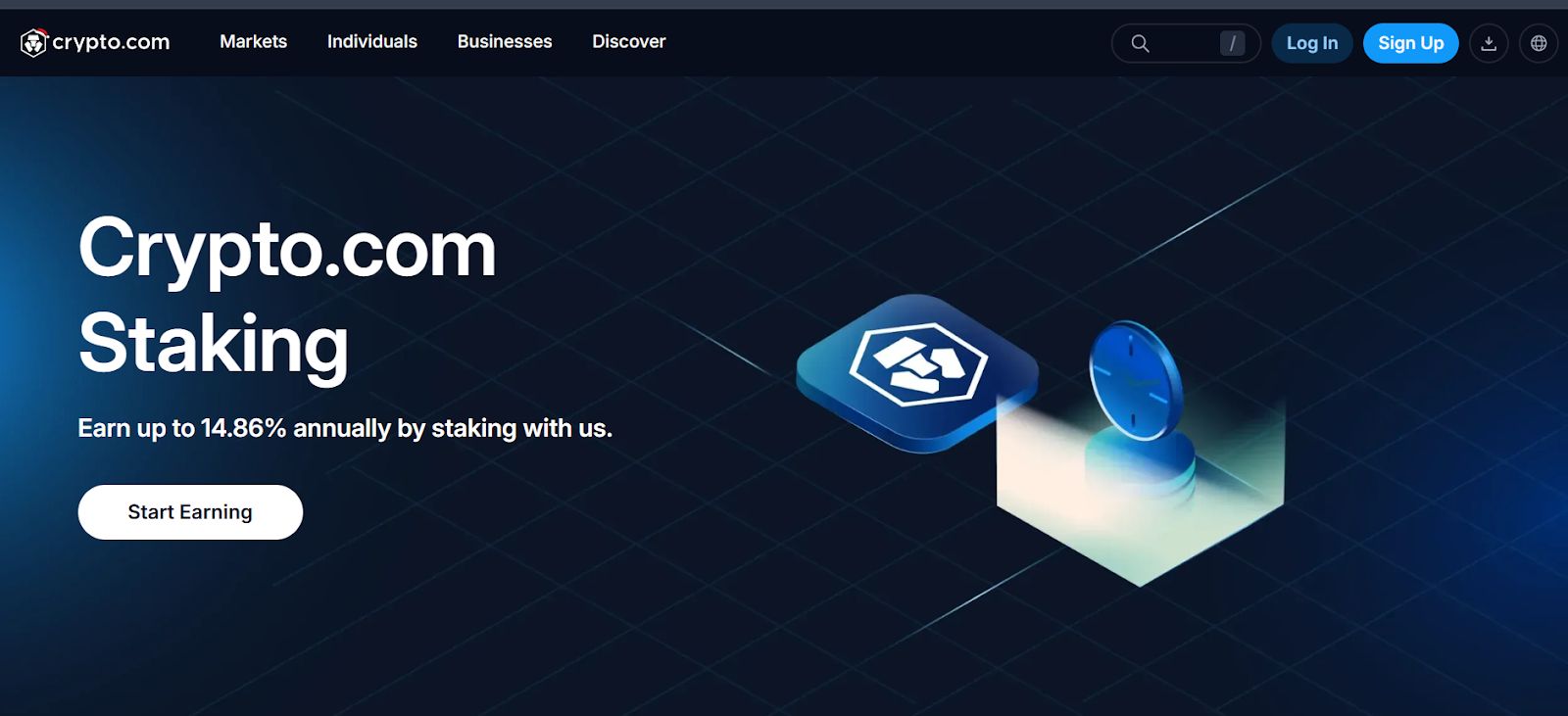Click the blue Crypto.com logo tile illustration
1568x716 pixels.
916,371
